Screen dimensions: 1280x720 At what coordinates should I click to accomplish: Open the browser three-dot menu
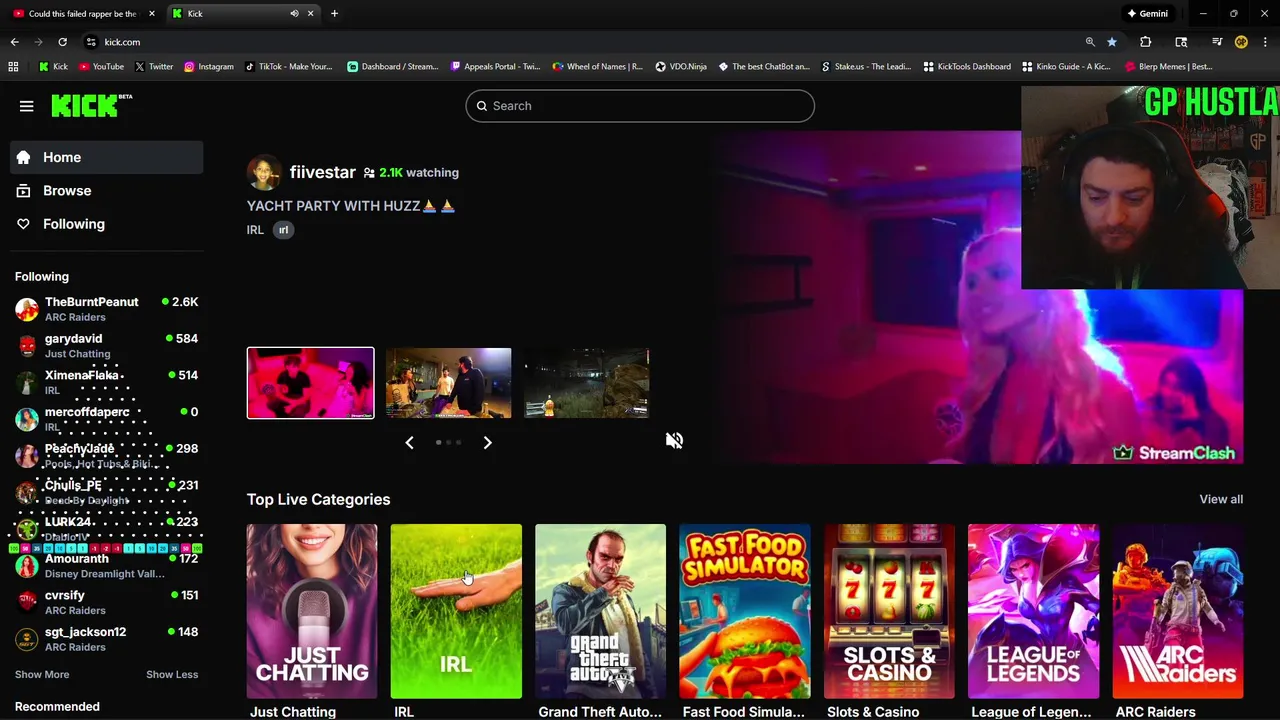(1265, 42)
